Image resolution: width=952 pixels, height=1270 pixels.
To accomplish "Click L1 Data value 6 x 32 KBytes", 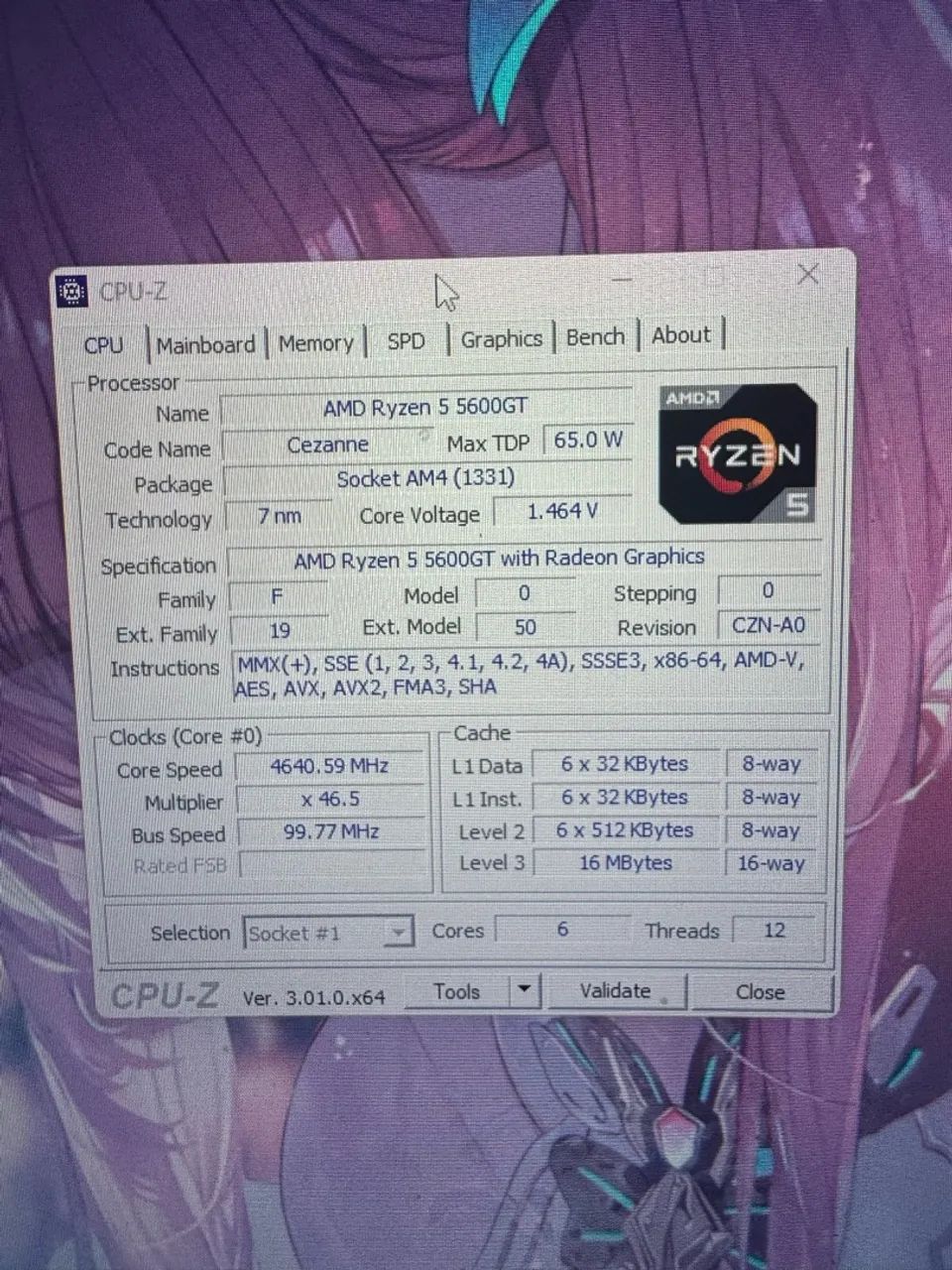I will (626, 764).
